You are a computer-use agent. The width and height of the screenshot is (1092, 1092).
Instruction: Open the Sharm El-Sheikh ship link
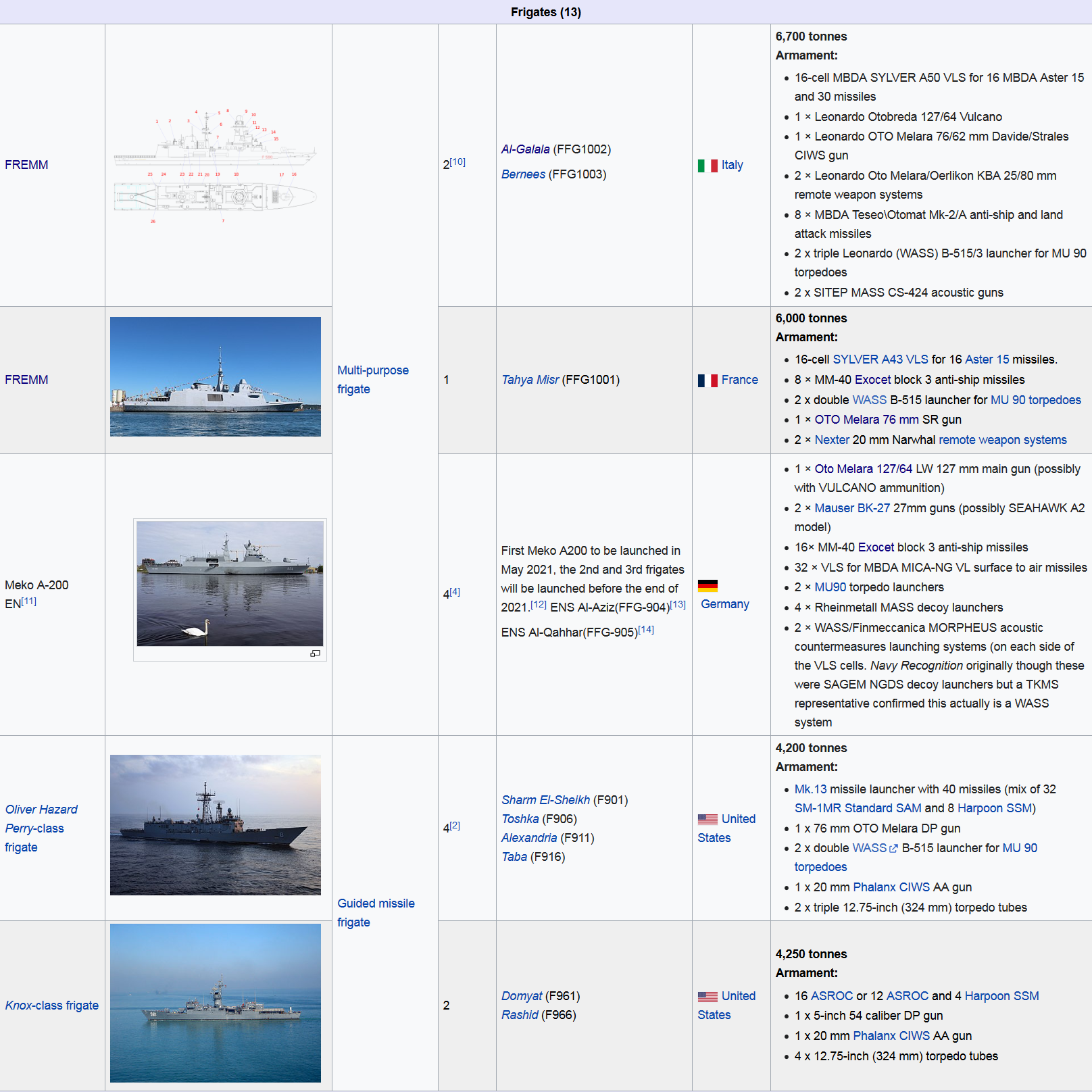coord(545,800)
